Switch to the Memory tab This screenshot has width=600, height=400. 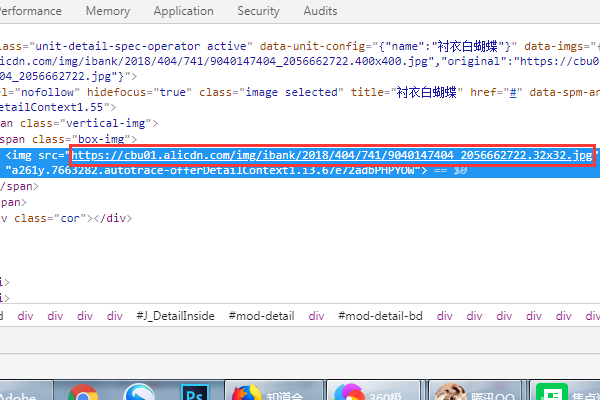click(108, 11)
